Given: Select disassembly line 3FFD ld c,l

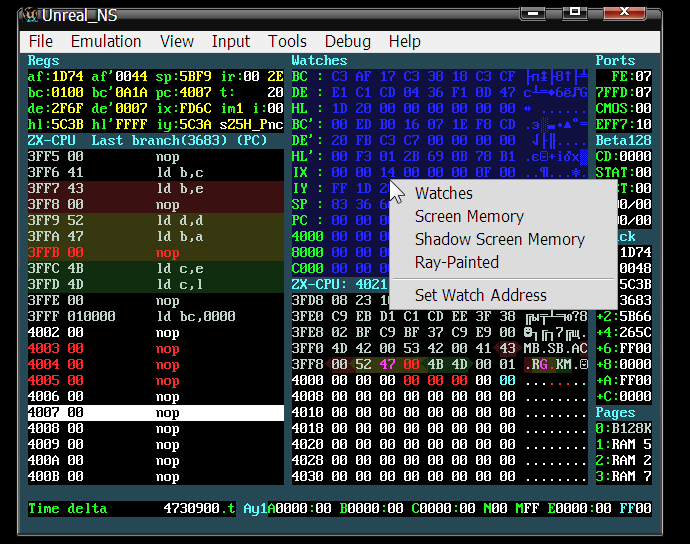Looking at the screenshot, I should (x=156, y=284).
